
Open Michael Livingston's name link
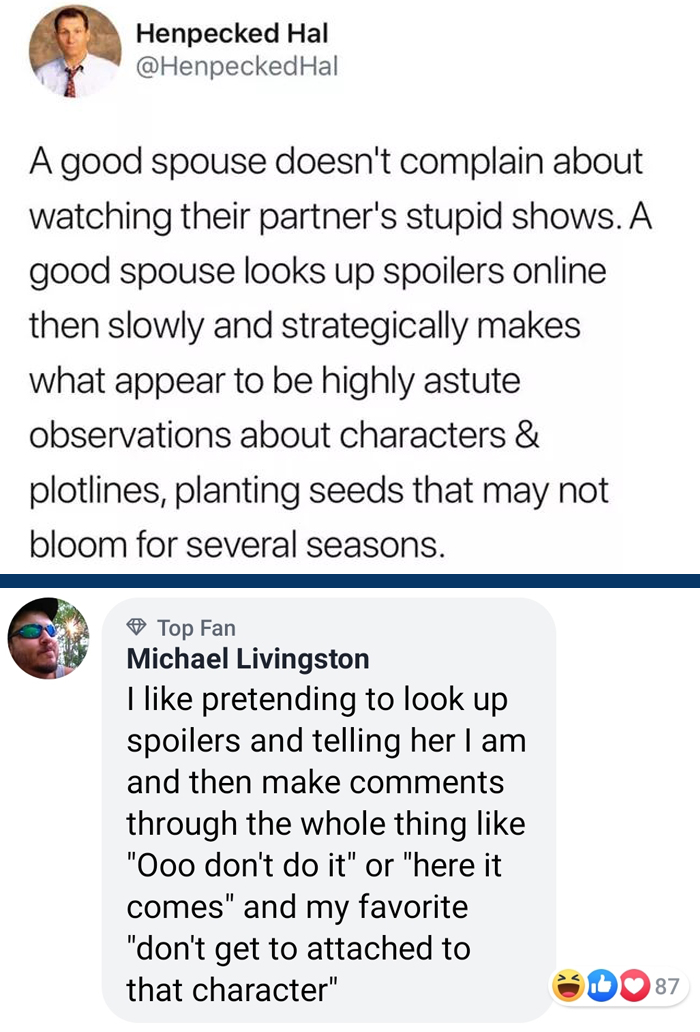tap(248, 659)
